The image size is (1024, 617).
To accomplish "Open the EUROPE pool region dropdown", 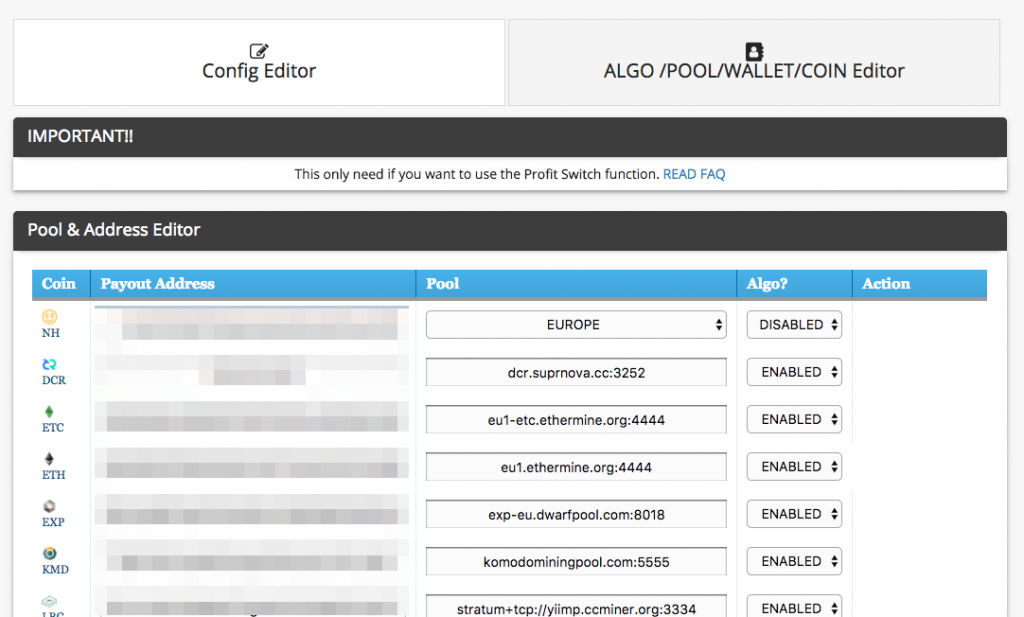I will (x=576, y=325).
